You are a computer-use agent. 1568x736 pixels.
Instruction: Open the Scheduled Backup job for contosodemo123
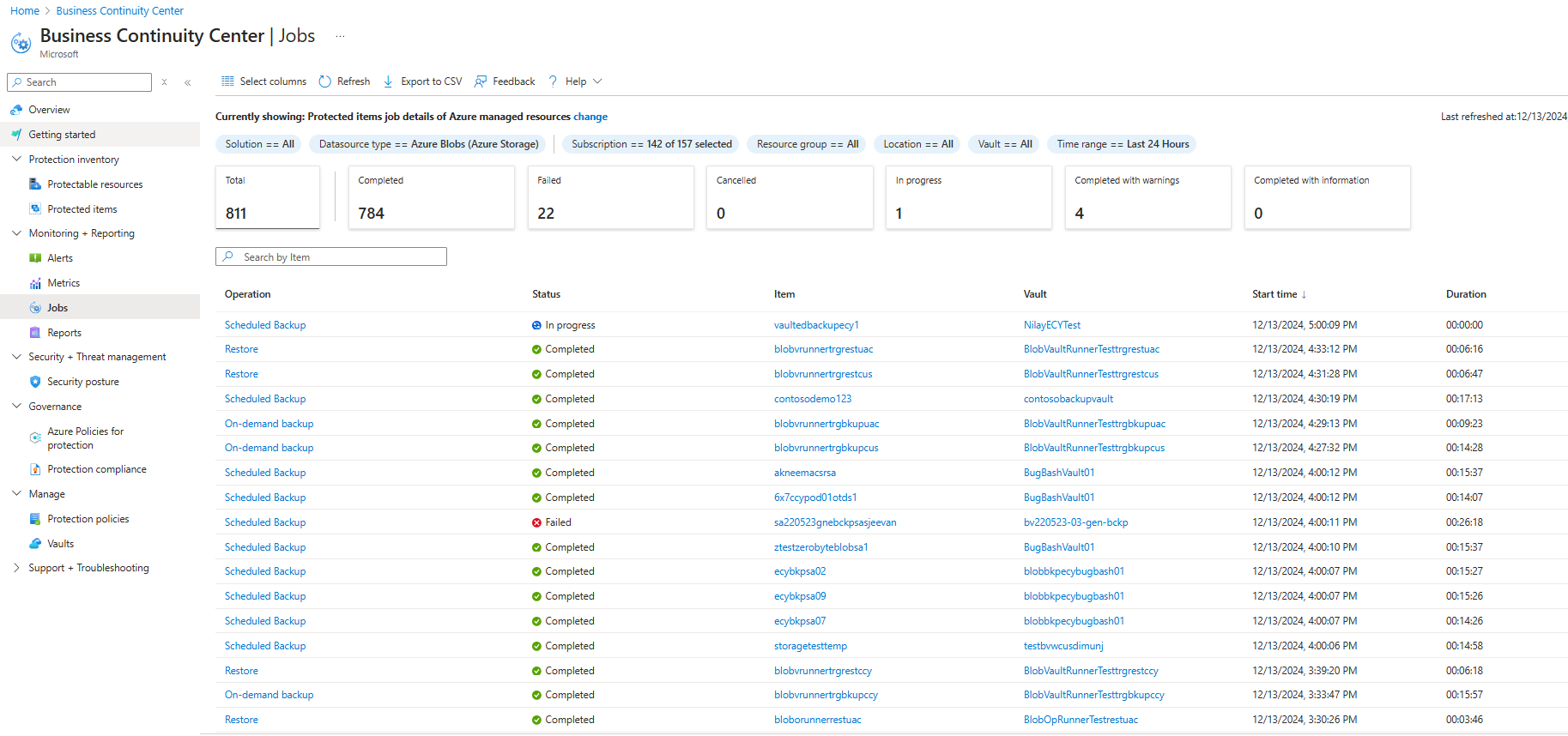click(x=265, y=399)
